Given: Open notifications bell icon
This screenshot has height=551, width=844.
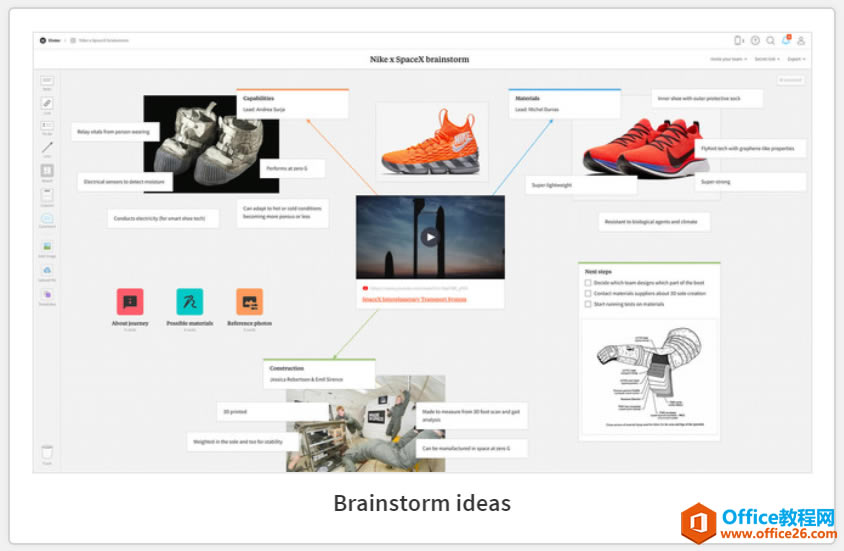Looking at the screenshot, I should tap(786, 40).
